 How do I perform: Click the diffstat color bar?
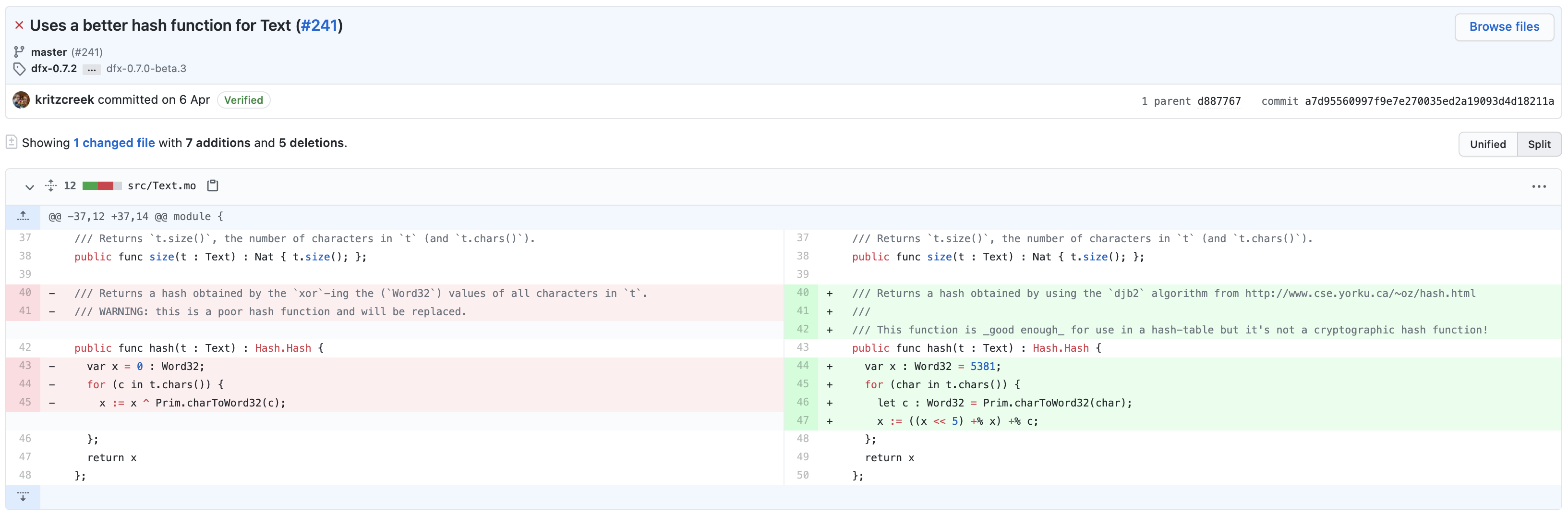click(x=102, y=186)
